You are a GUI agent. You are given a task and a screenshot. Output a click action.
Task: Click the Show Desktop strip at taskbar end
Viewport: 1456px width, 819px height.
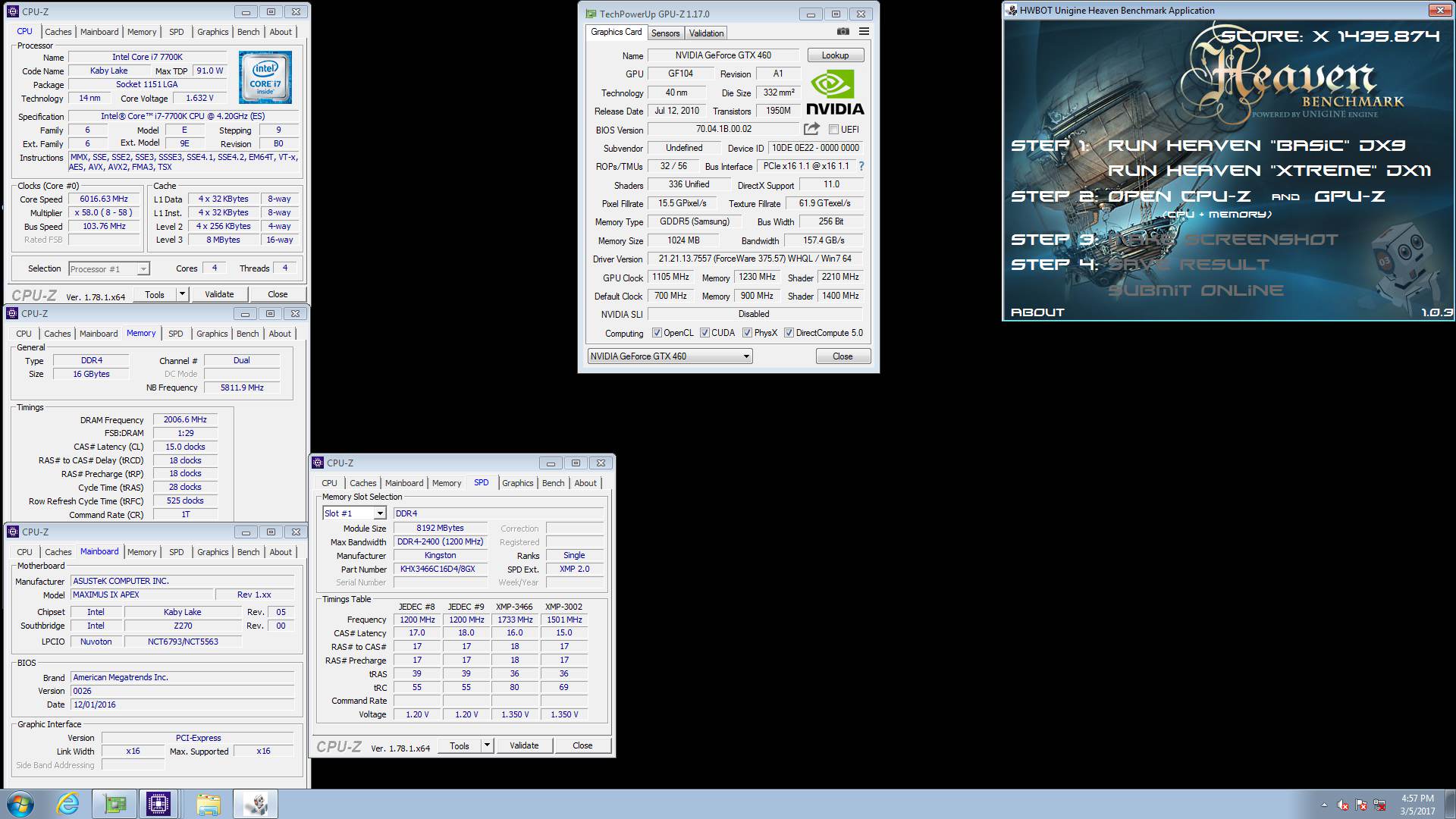(1451, 804)
